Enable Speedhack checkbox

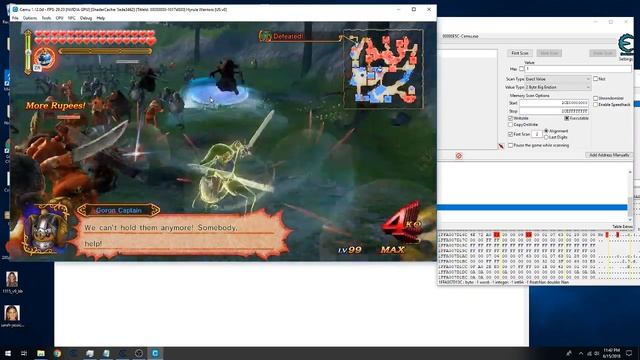point(596,105)
